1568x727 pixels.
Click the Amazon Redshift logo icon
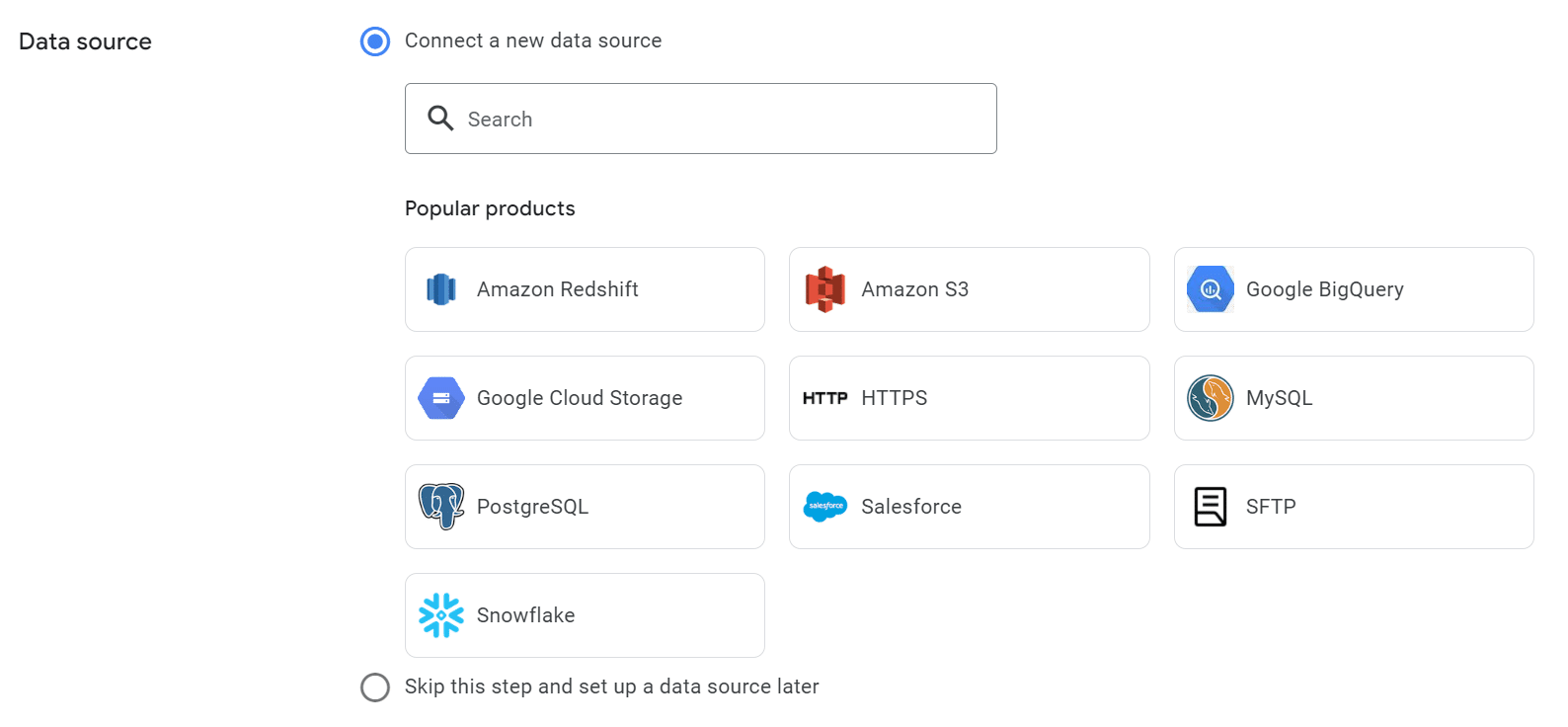click(440, 289)
